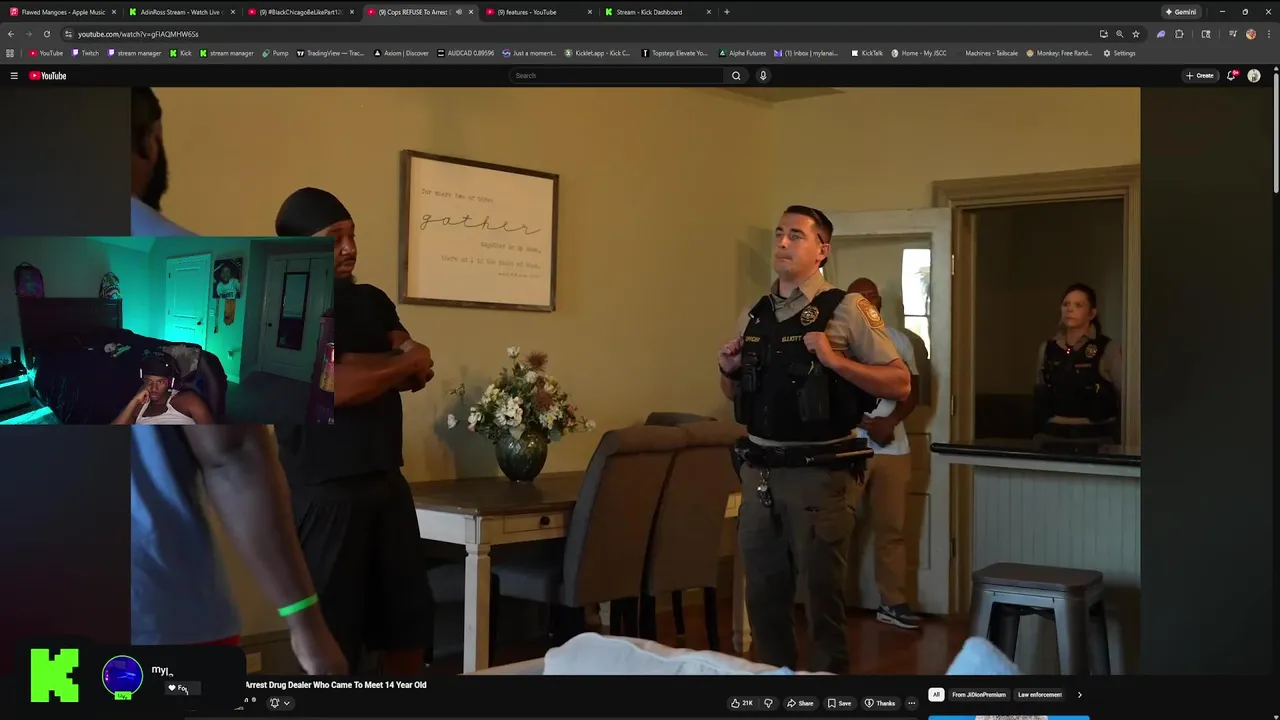Reload the current page
The height and width of the screenshot is (720, 1280).
[x=46, y=34]
